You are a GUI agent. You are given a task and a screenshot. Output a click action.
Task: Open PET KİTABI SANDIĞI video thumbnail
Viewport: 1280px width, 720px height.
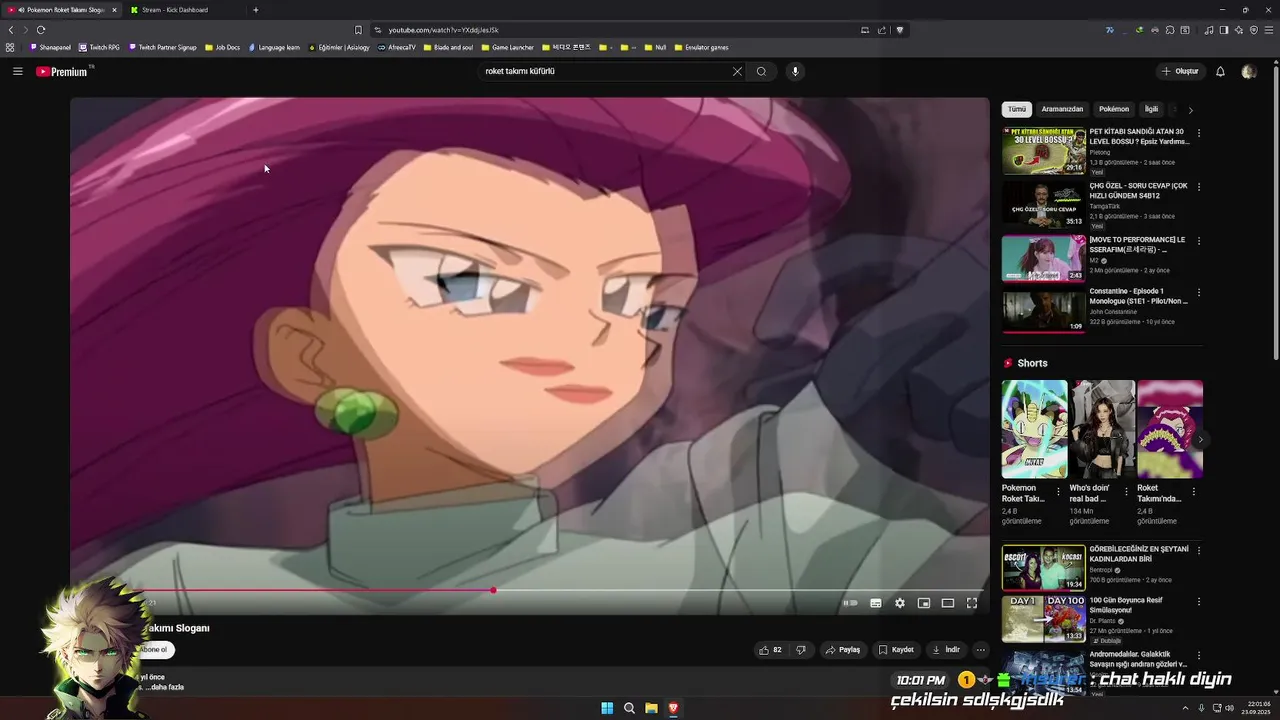(1044, 151)
